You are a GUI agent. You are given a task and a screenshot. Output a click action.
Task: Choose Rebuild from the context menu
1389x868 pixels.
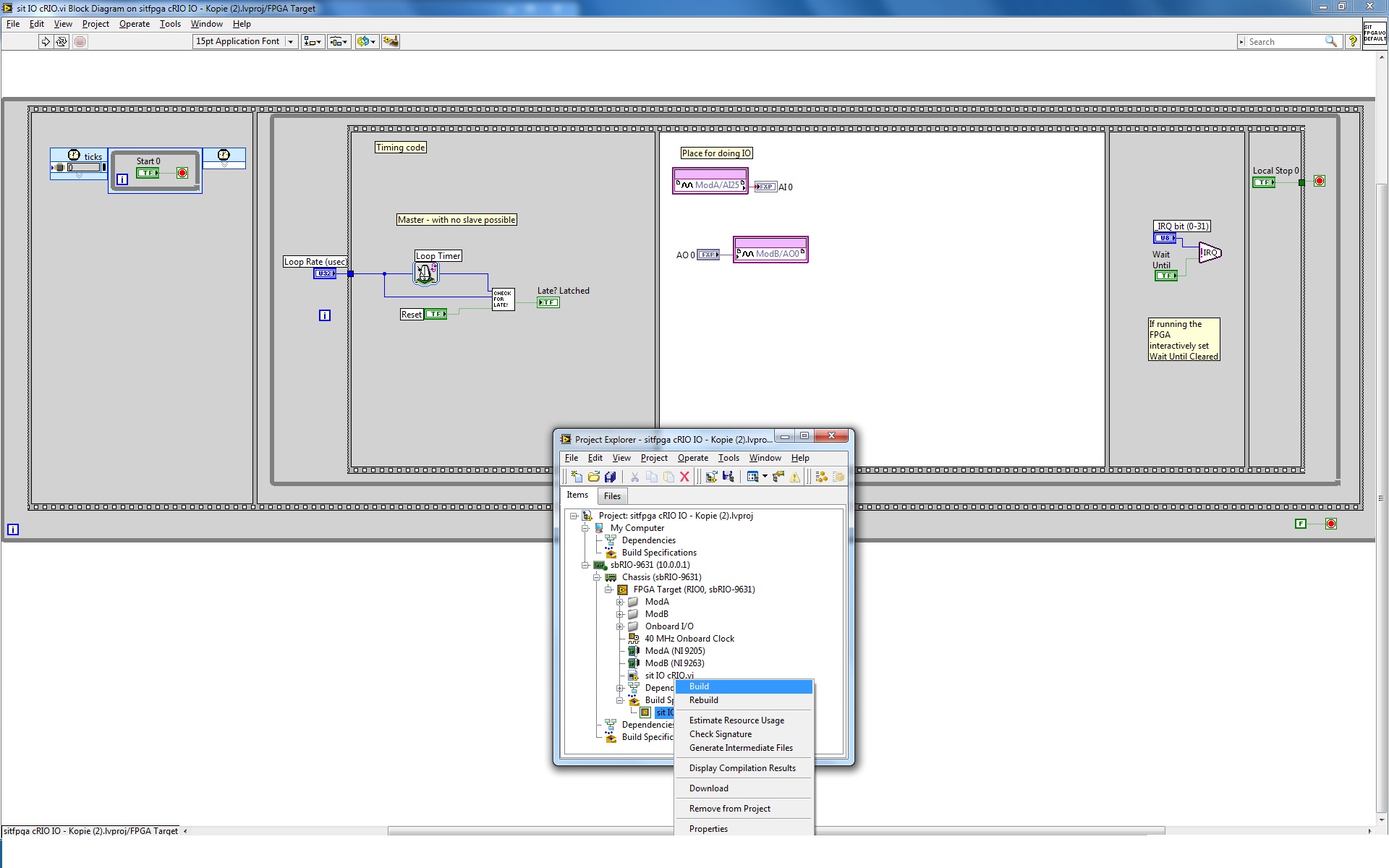744,700
